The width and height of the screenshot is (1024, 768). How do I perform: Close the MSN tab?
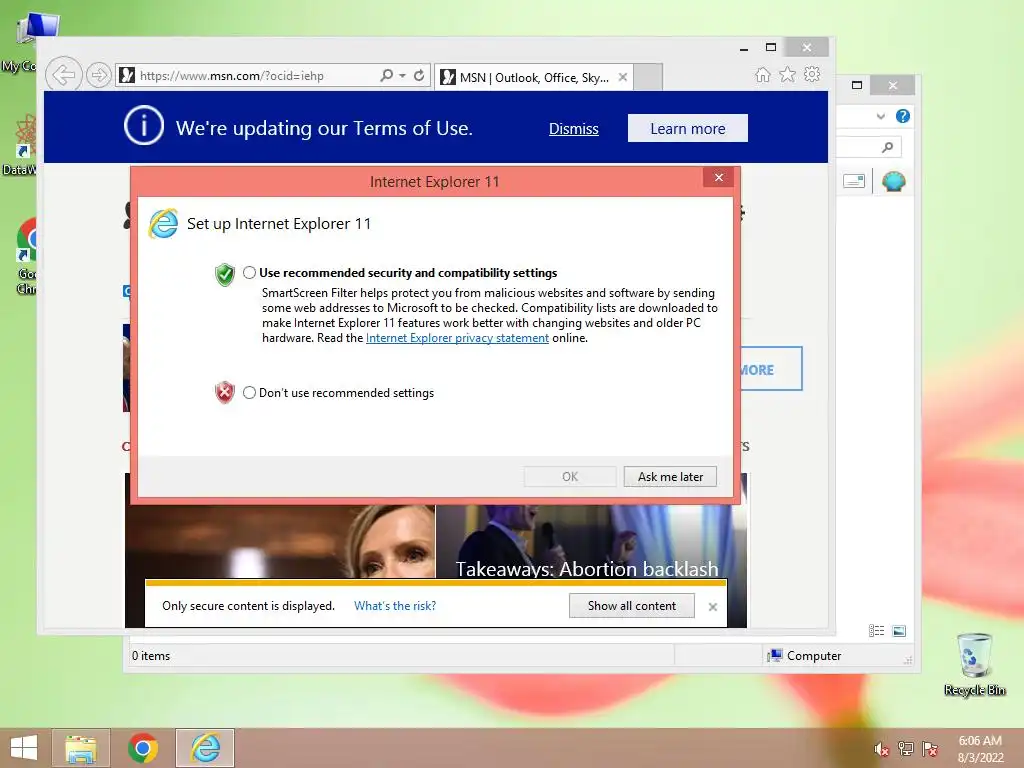(623, 77)
